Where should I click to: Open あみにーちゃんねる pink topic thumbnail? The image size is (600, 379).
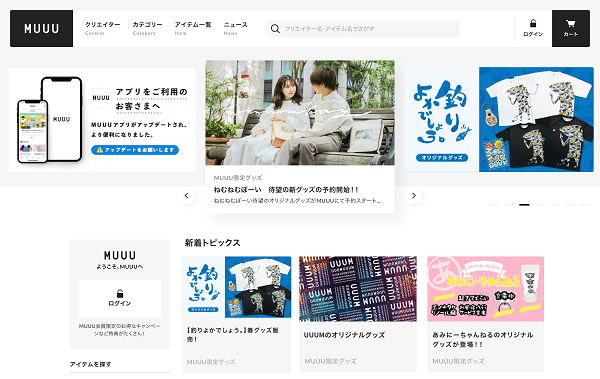tap(486, 289)
